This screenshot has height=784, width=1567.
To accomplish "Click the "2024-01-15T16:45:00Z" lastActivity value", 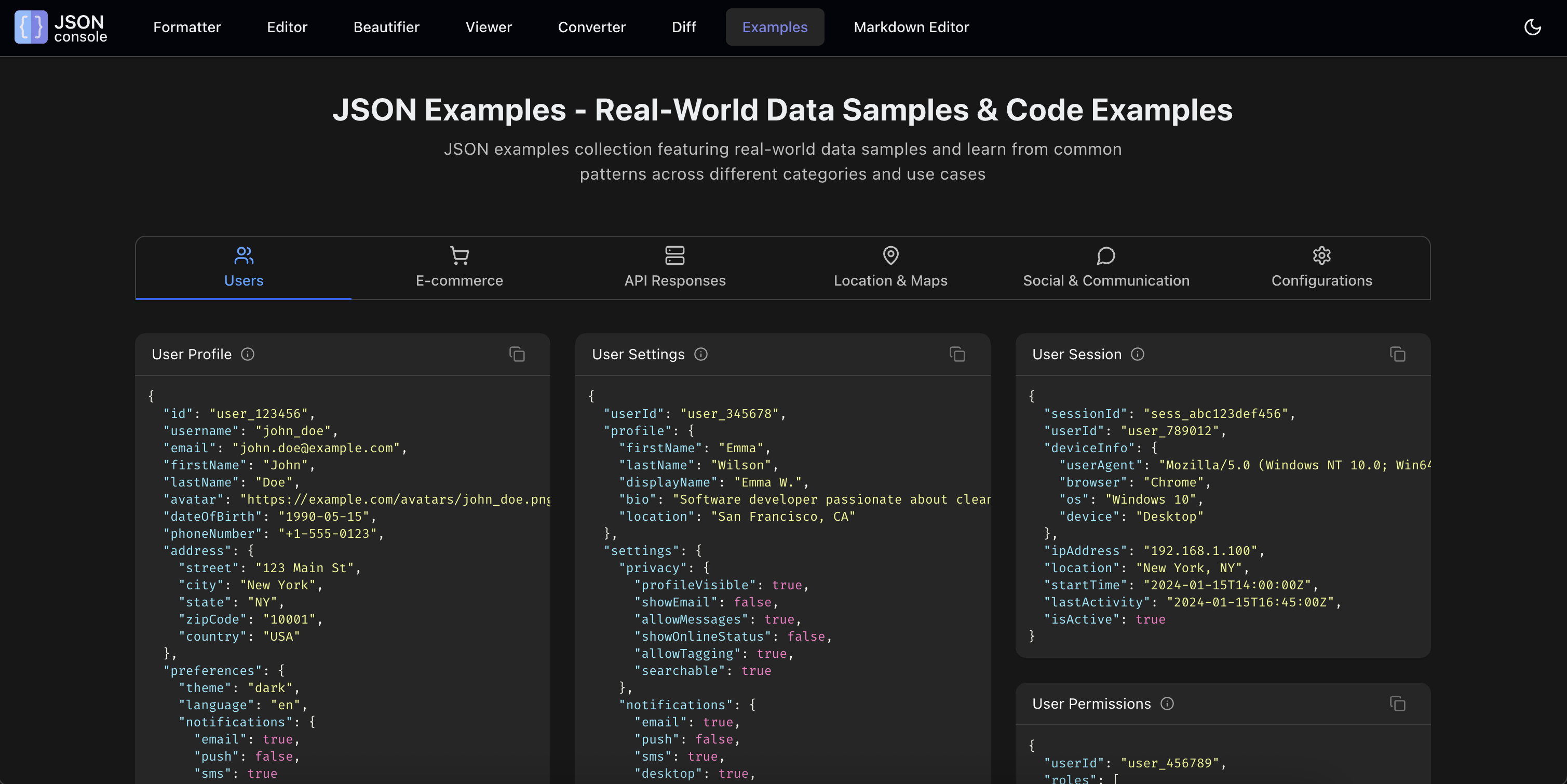I will point(1250,602).
